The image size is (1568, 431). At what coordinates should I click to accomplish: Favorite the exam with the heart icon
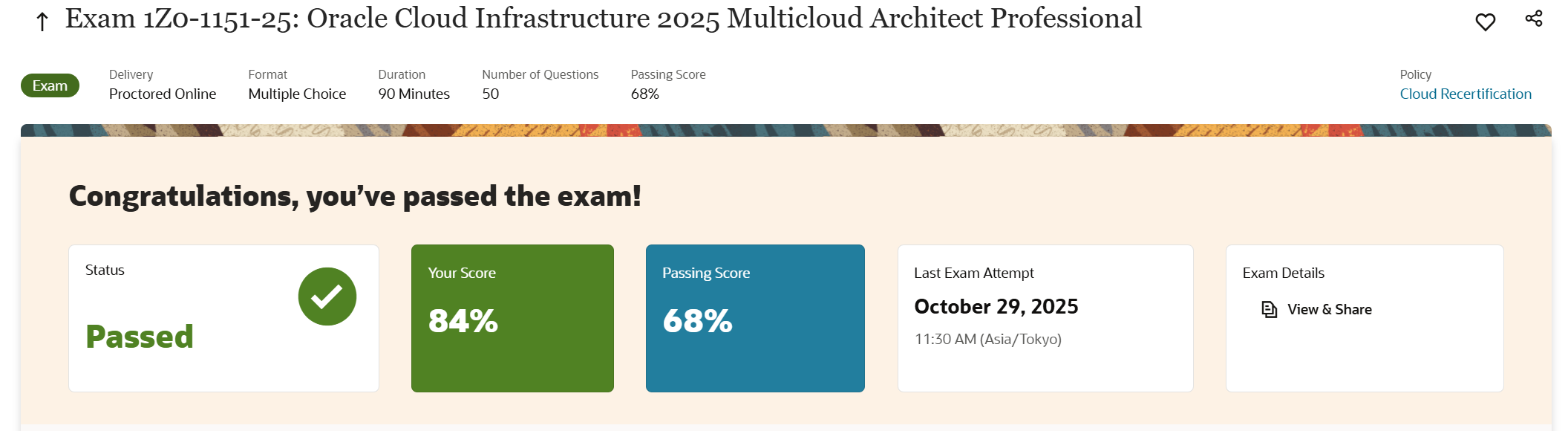[1485, 22]
